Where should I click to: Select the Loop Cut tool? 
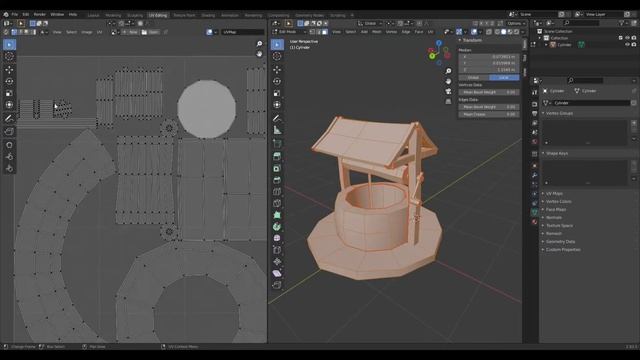pos(277,191)
